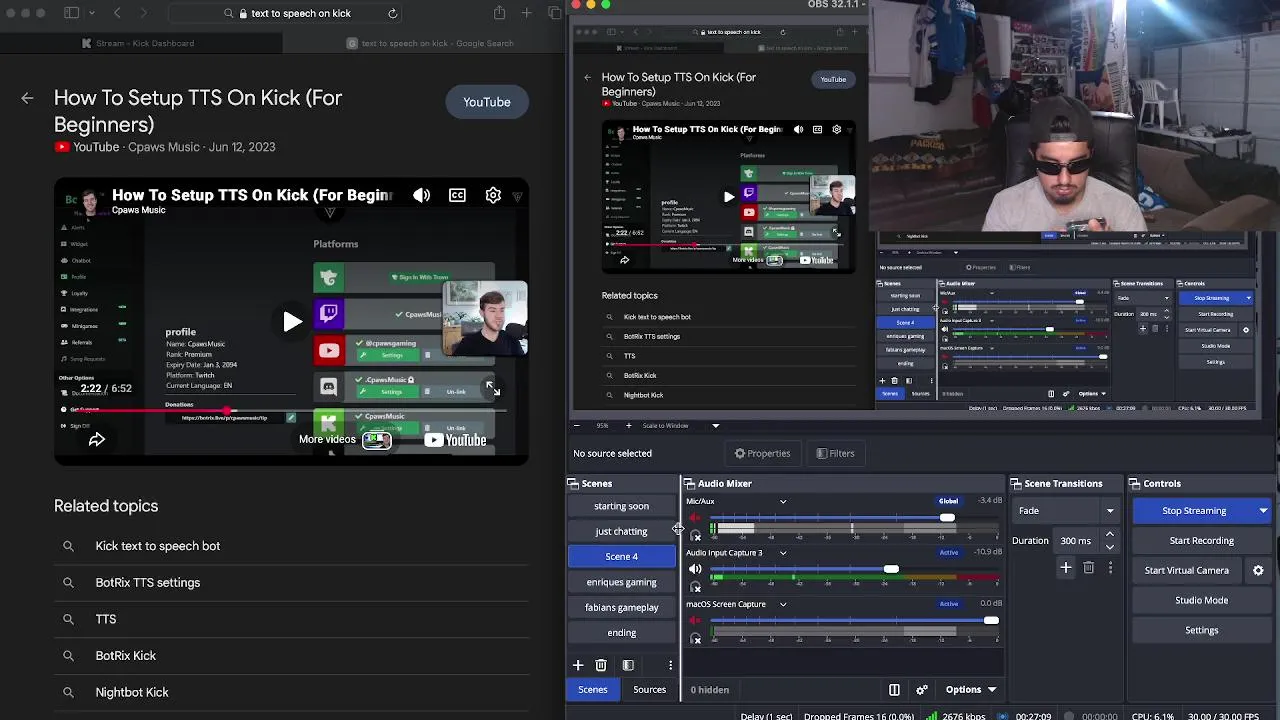Toggle Audio Input Capture 3 monitoring icon
The height and width of the screenshot is (720, 1280).
pyautogui.click(x=695, y=587)
